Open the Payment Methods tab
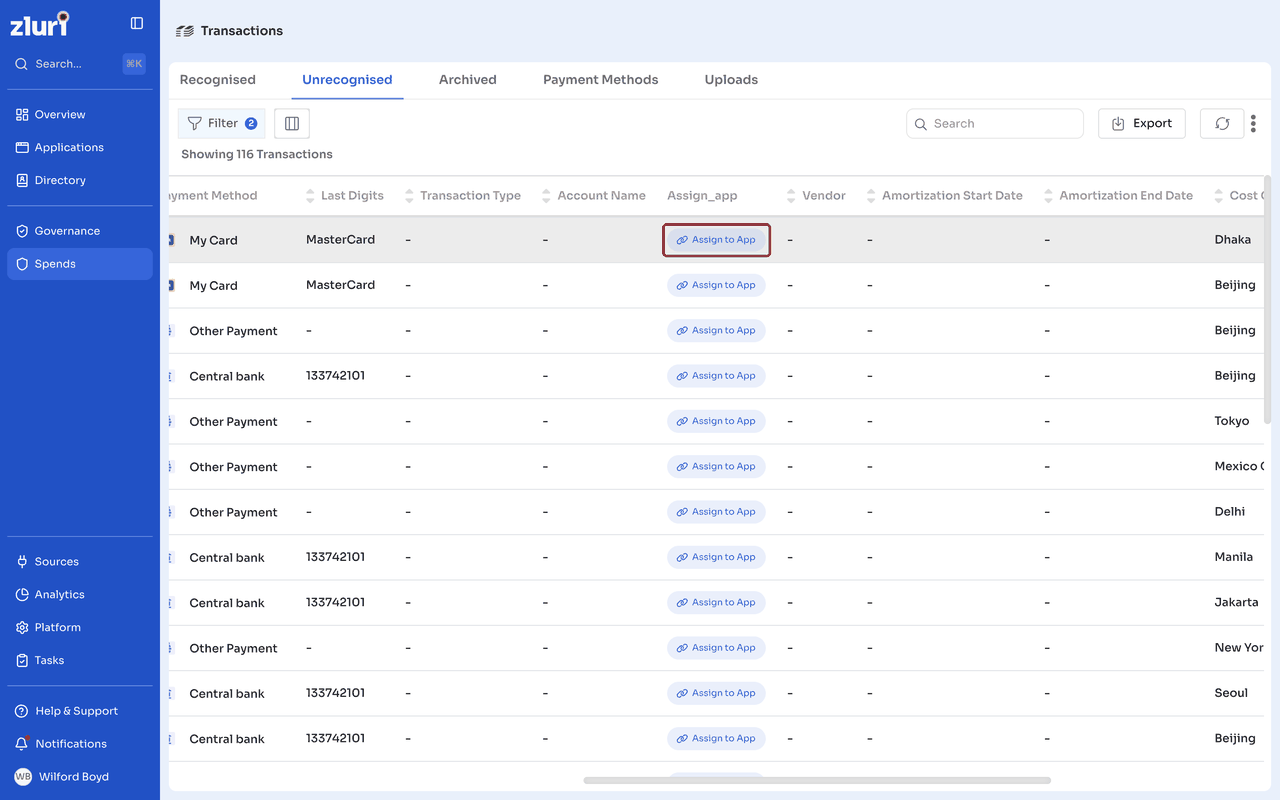Image resolution: width=1280 pixels, height=800 pixels. point(601,80)
